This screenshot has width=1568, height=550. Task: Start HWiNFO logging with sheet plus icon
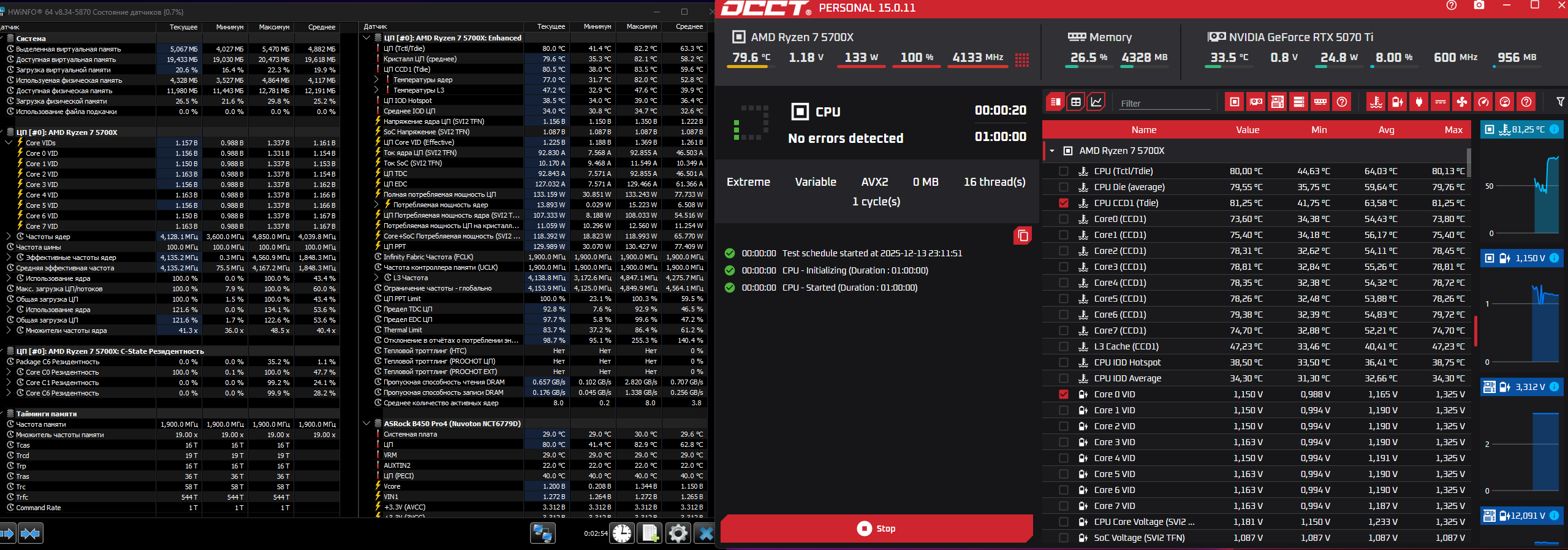click(650, 533)
